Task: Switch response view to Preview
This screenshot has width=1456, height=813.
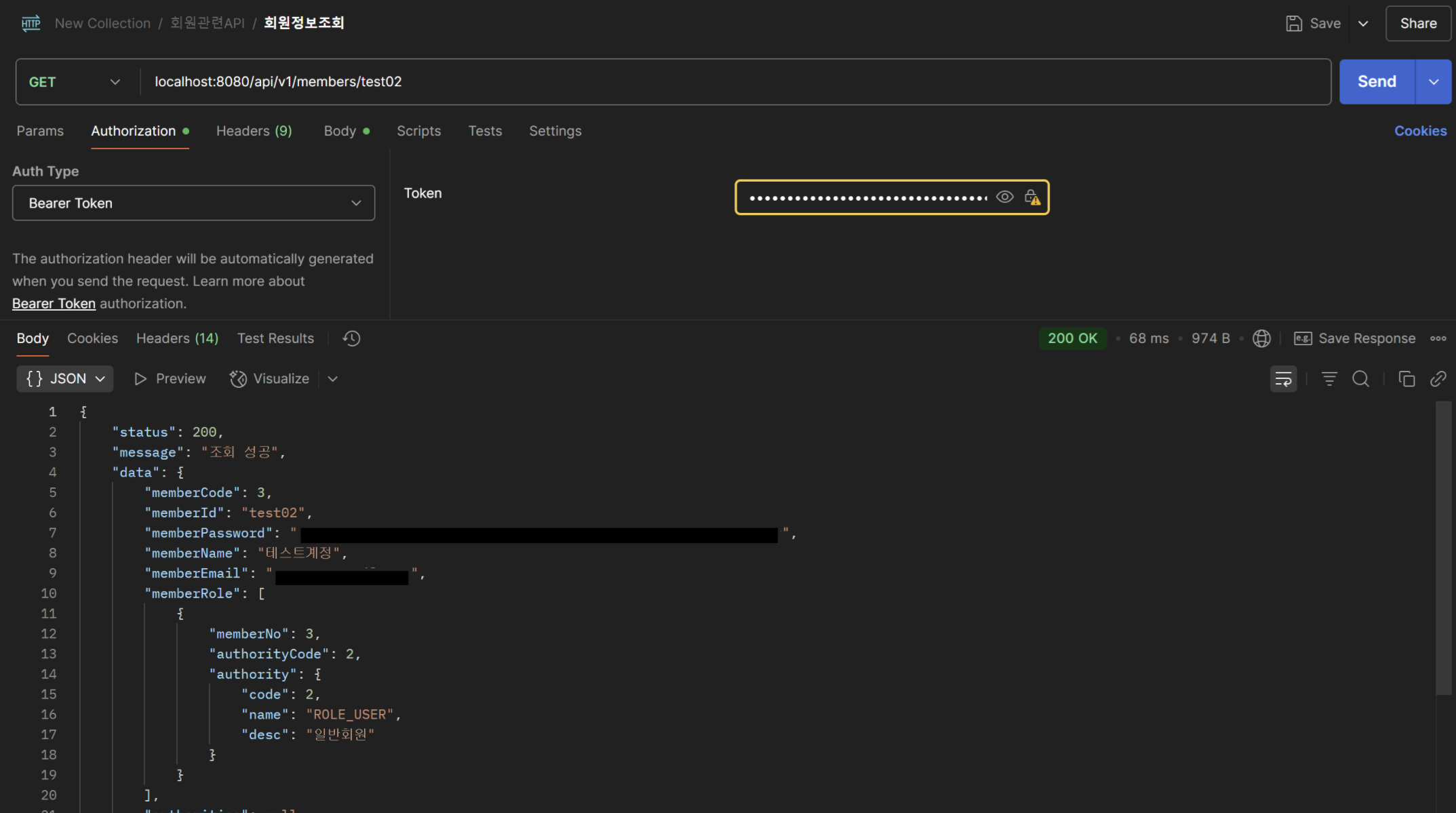Action: click(x=170, y=378)
